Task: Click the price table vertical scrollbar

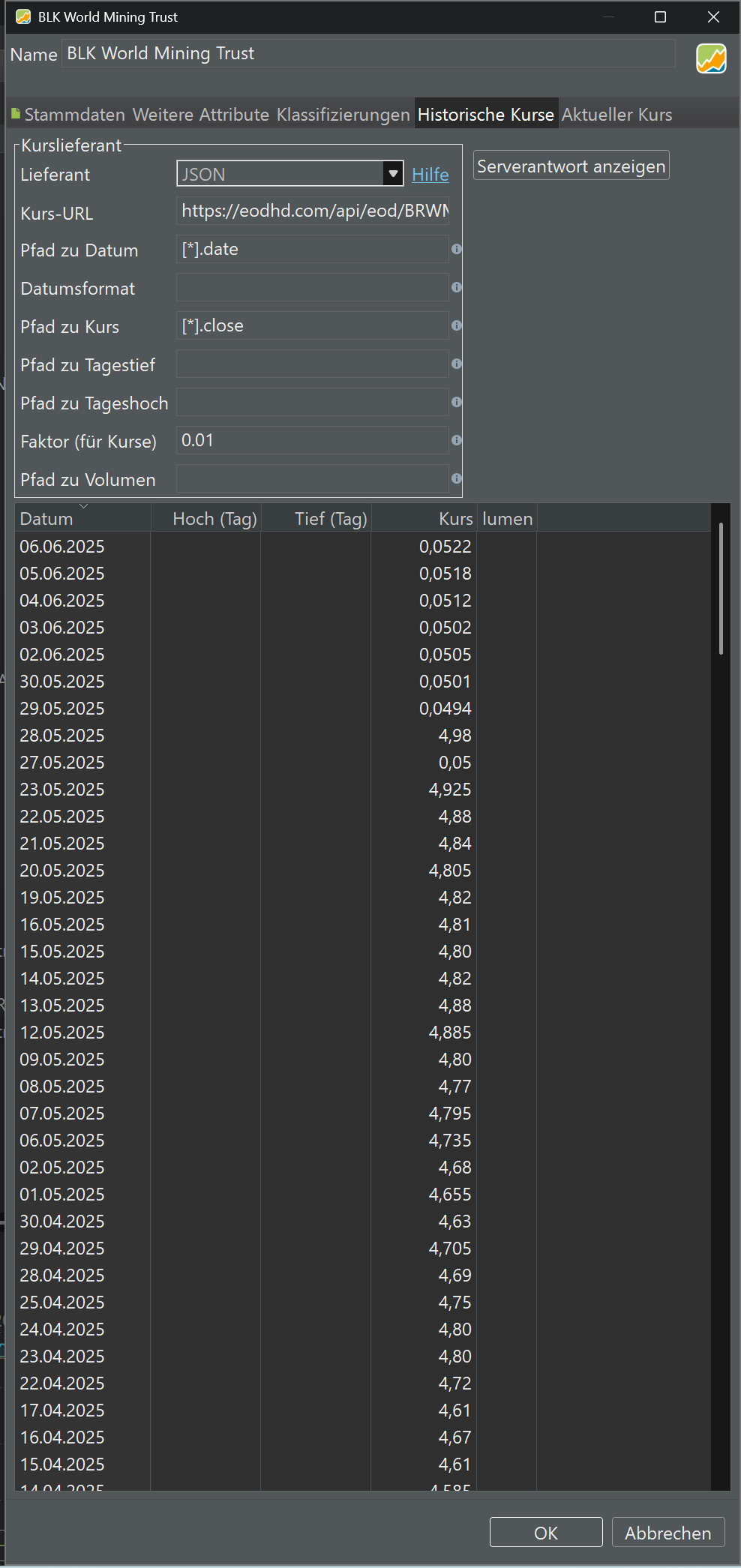Action: (x=721, y=589)
